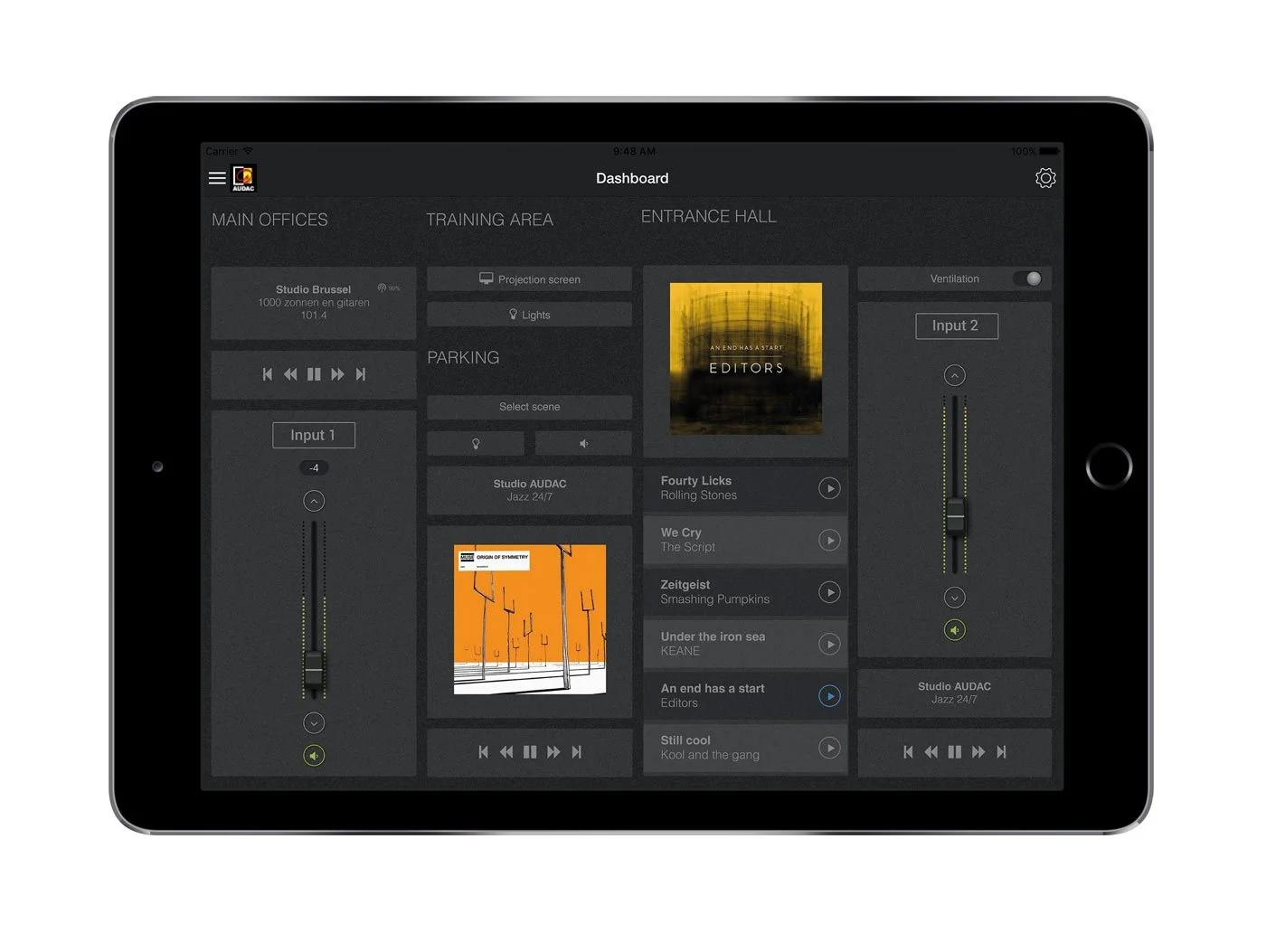This screenshot has width=1266, height=952.
Task: Raise Input 1 volume with up chevron
Action: coord(314,501)
